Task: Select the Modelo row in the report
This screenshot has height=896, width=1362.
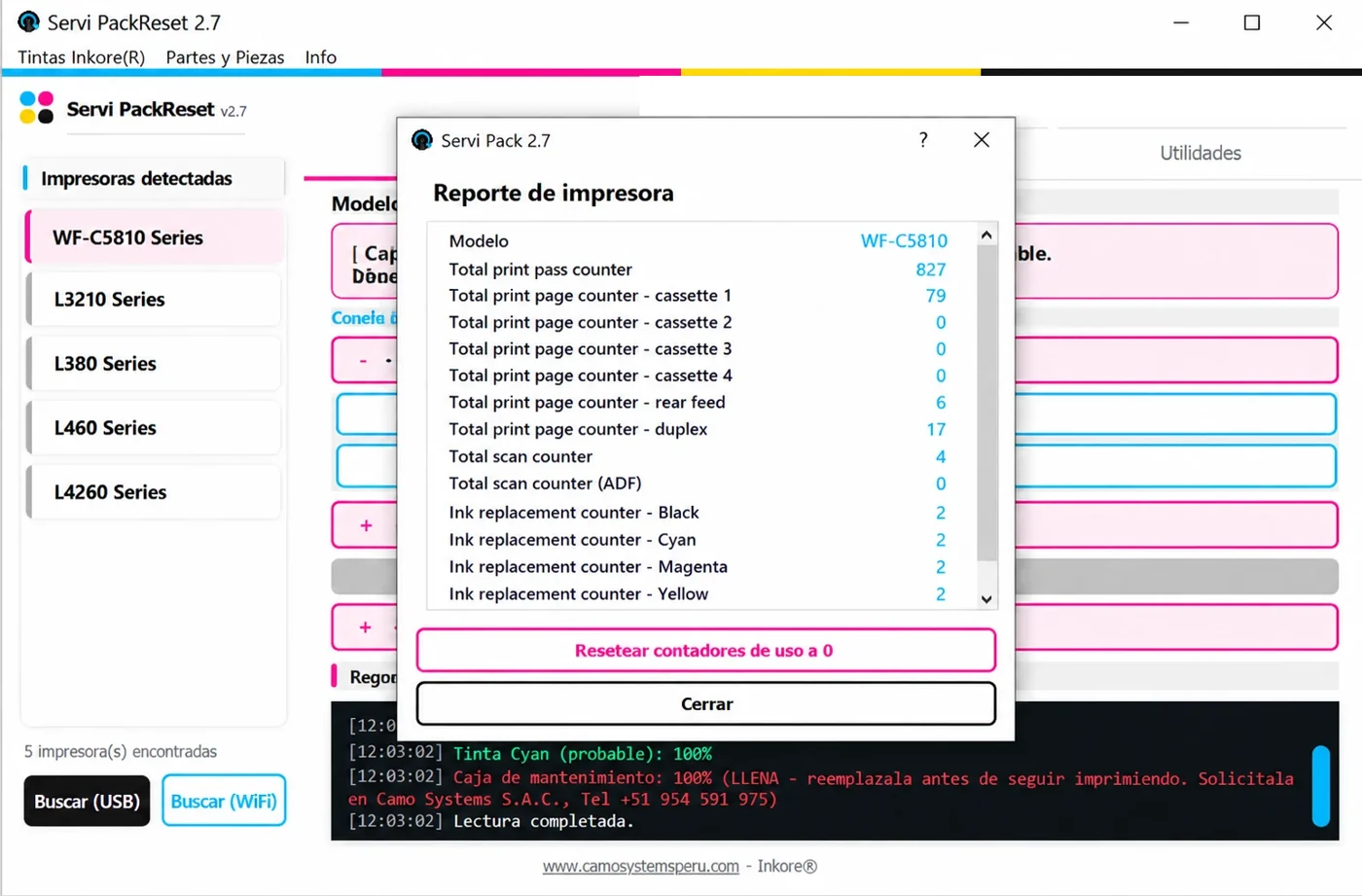Action: click(x=702, y=241)
